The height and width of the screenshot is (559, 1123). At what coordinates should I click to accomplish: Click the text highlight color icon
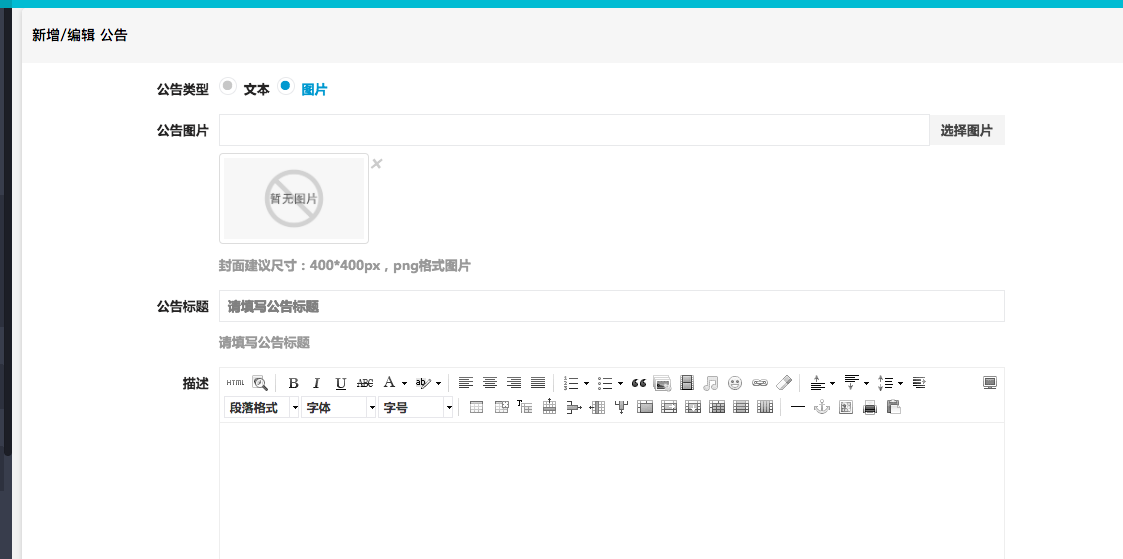pos(423,383)
